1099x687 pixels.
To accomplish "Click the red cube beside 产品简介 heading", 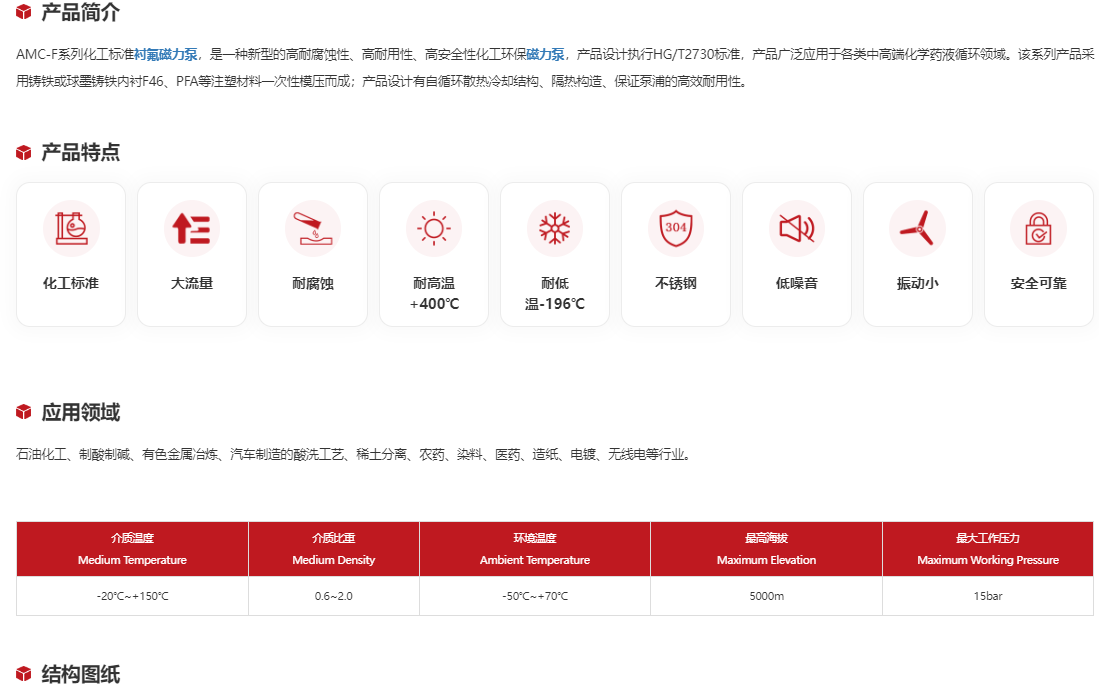I will tap(24, 13).
